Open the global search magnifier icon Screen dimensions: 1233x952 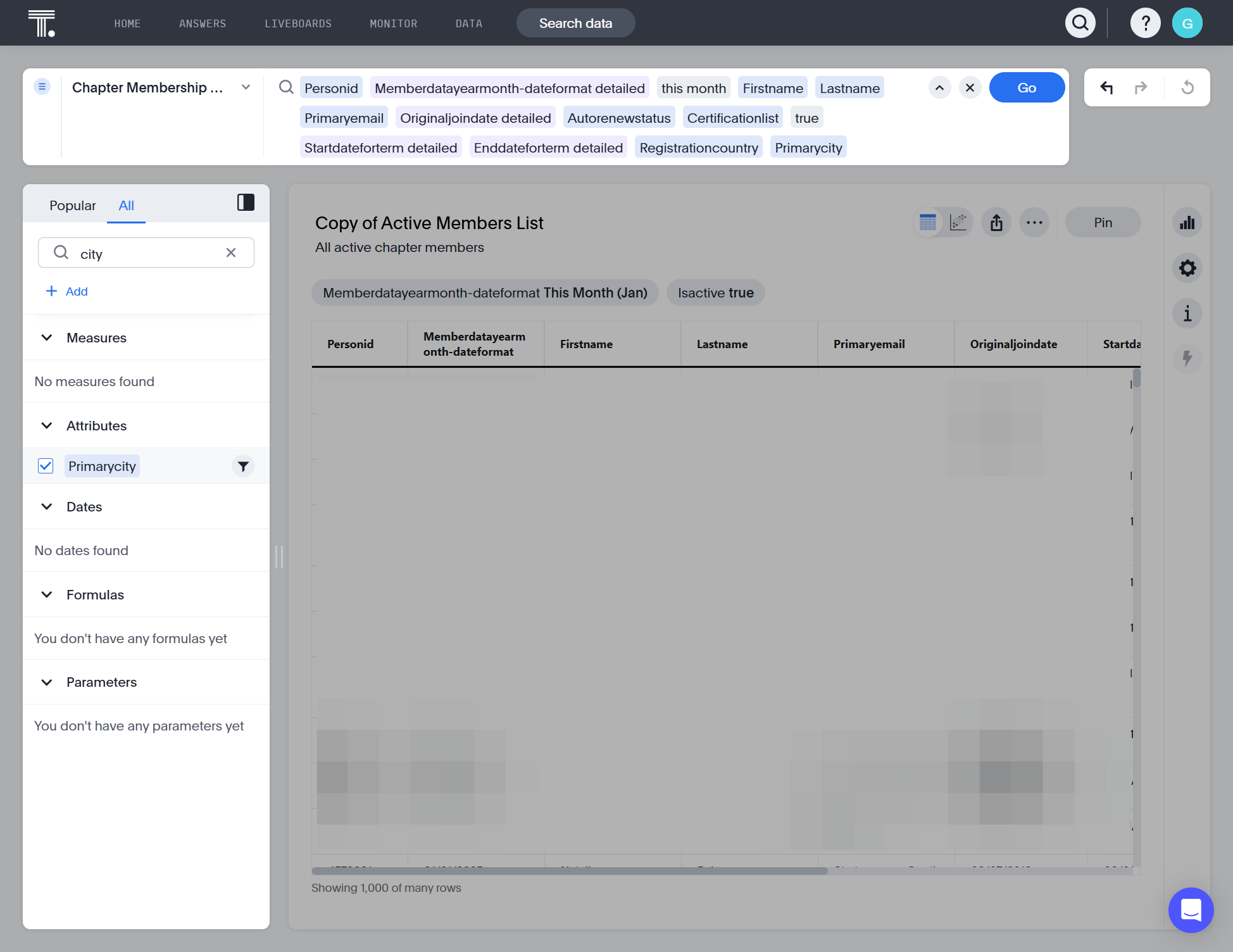[1080, 23]
